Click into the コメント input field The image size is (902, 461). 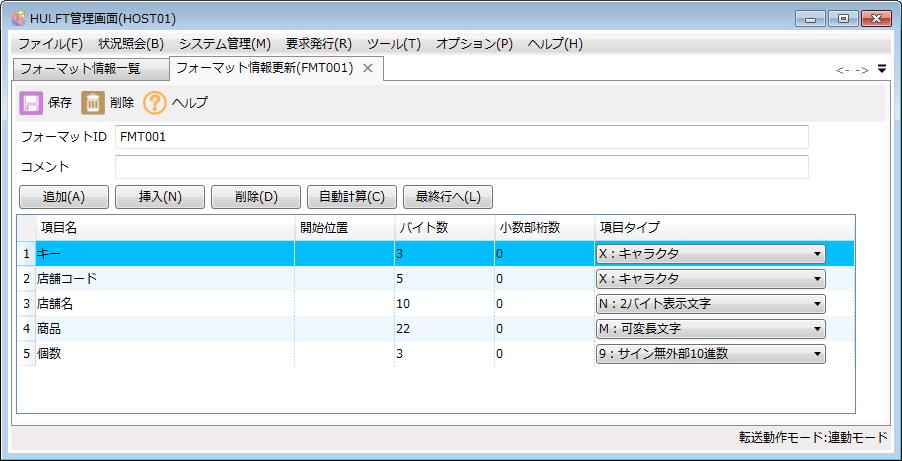461,166
